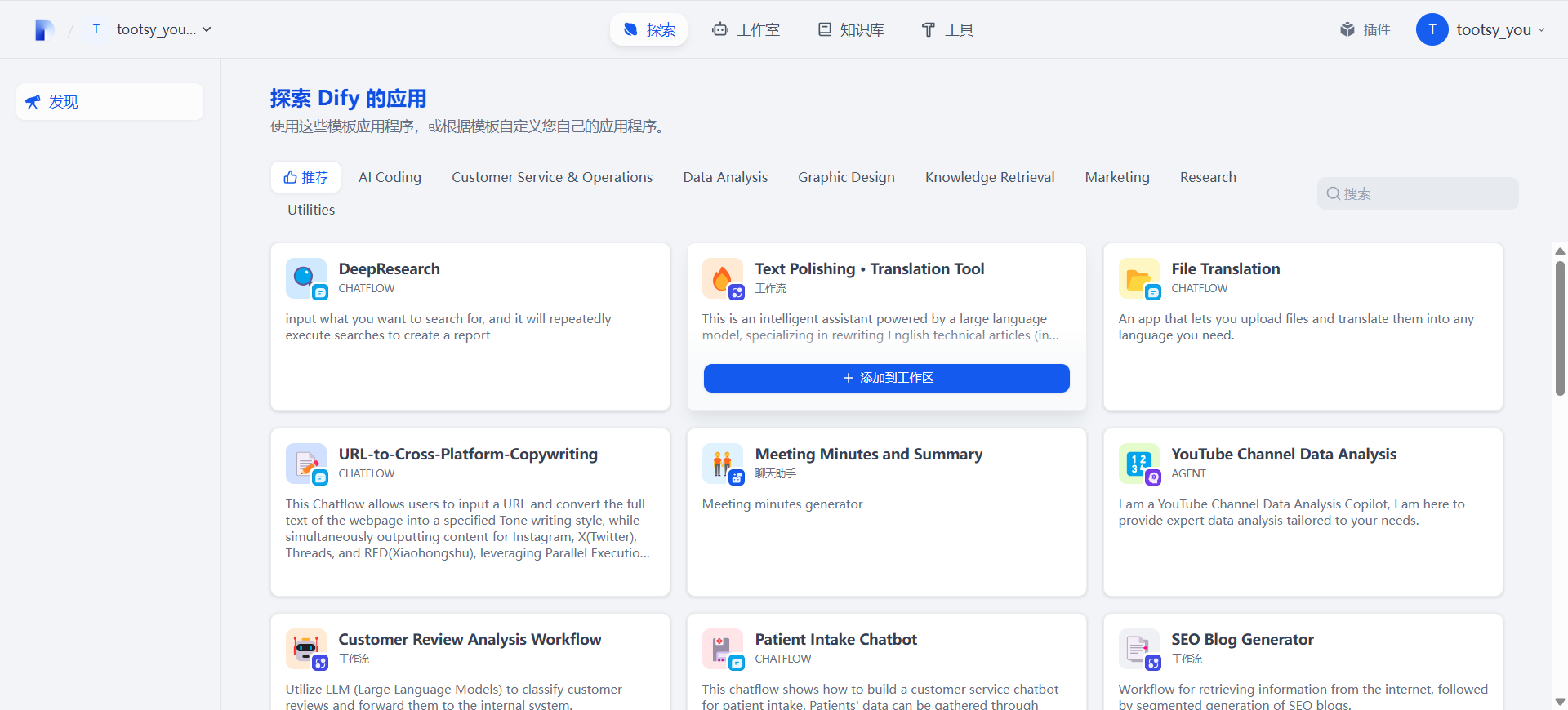Viewport: 1568px width, 710px height.
Task: Filter apps by Research
Action: point(1208,177)
